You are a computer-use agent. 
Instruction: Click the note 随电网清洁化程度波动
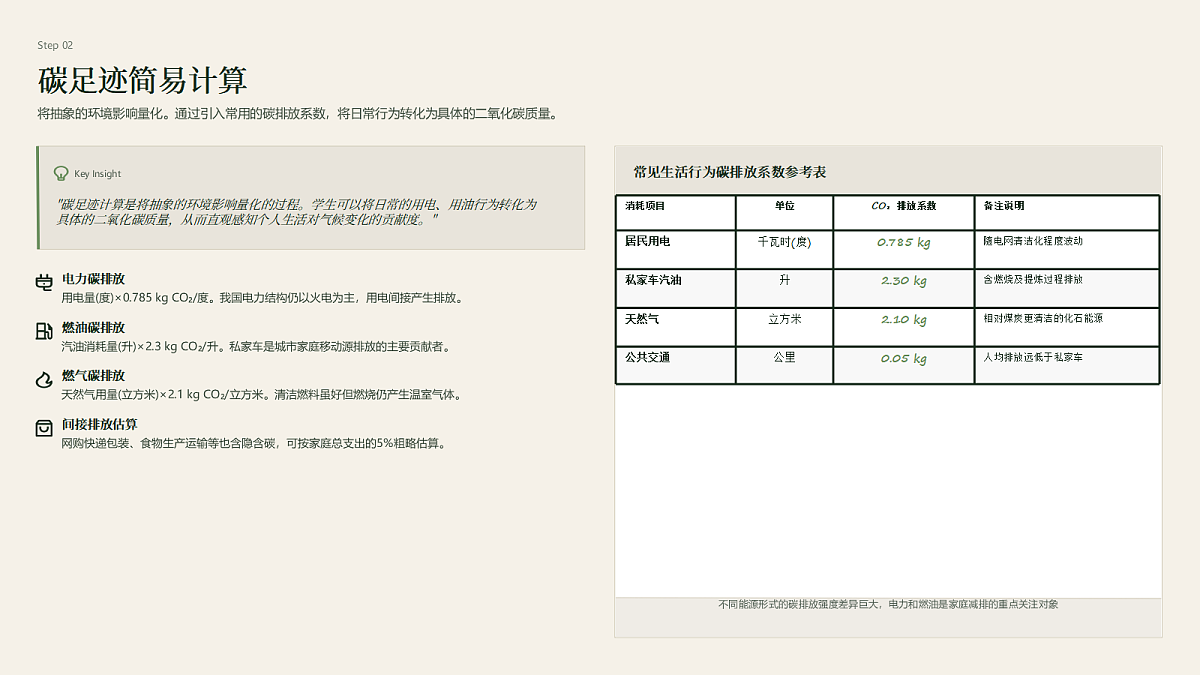[1033, 241]
